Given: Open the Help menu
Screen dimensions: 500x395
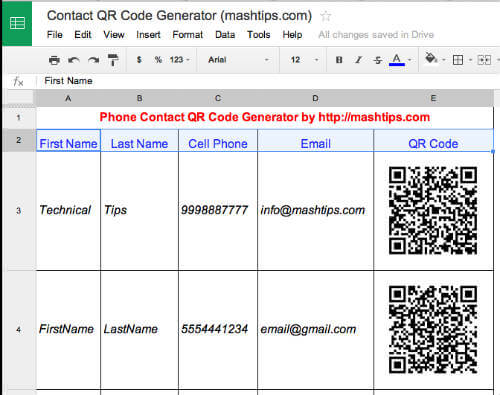Looking at the screenshot, I should click(292, 35).
